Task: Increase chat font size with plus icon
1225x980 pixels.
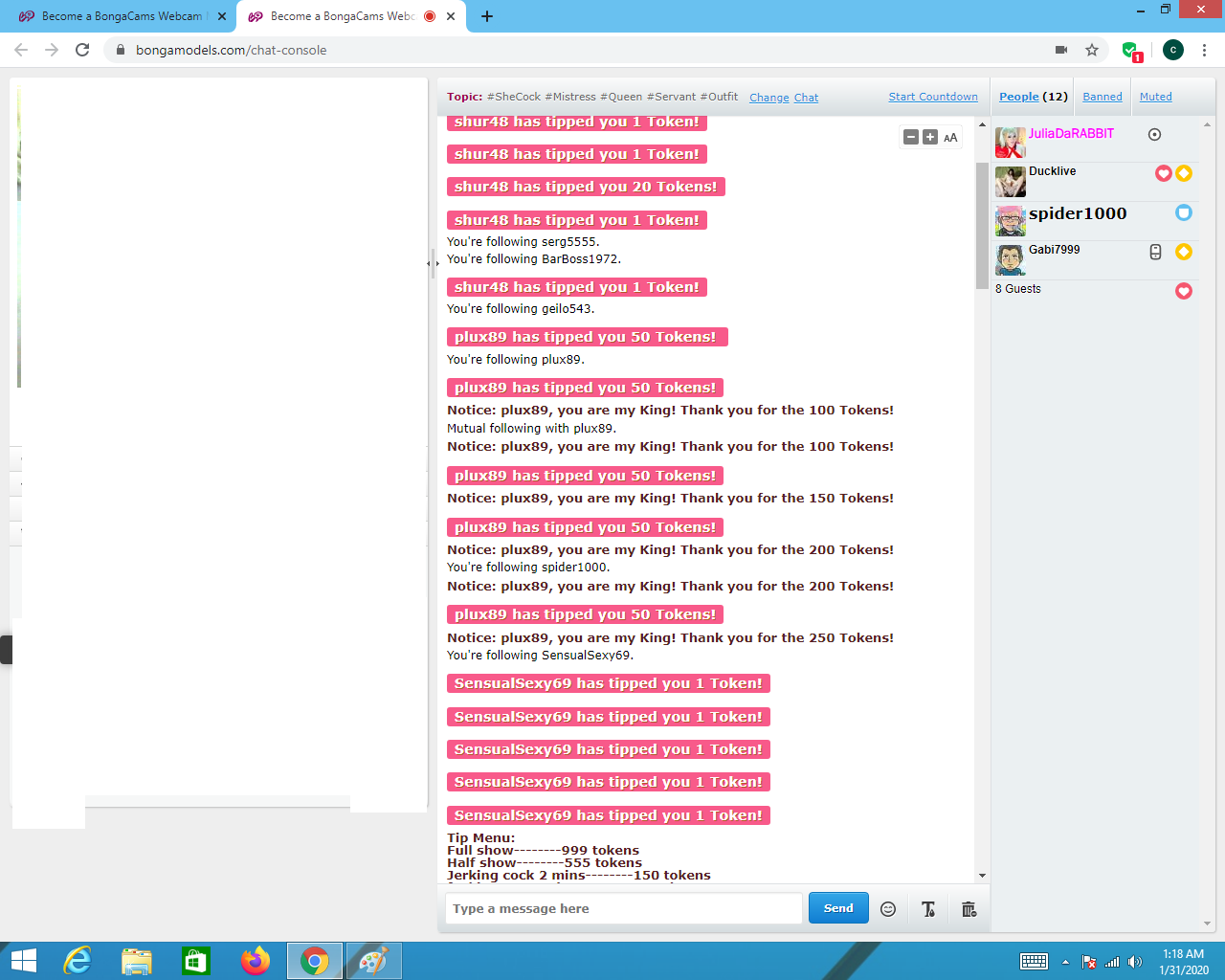Action: [930, 138]
